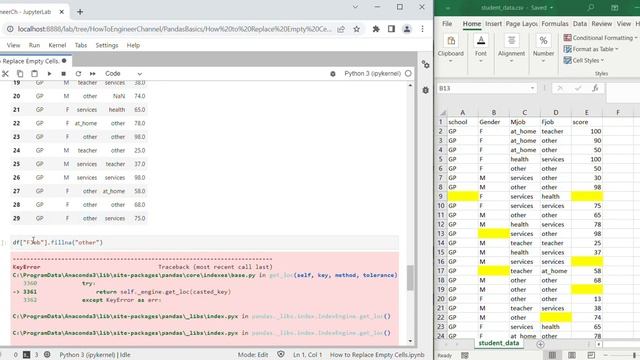Click the notebook trust shield status icon

click(x=281, y=354)
